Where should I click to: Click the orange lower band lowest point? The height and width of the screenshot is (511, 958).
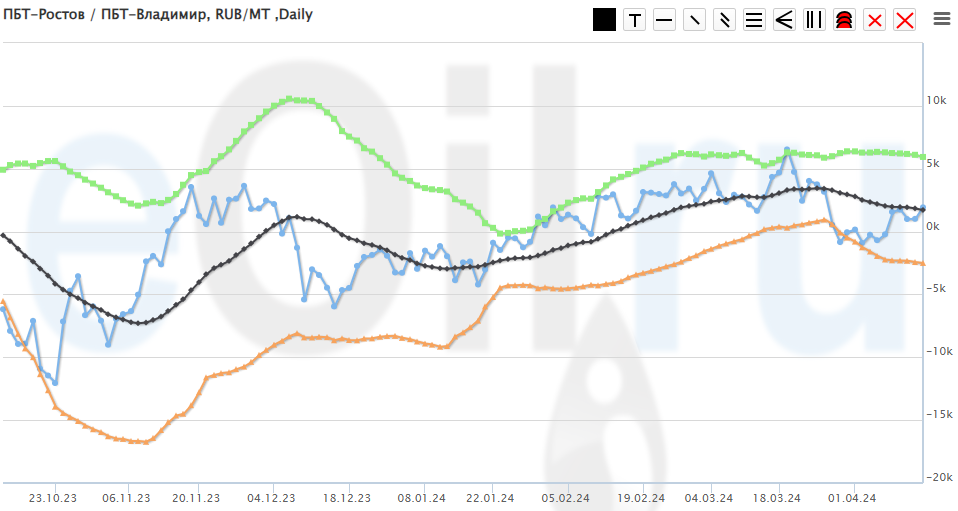[143, 441]
